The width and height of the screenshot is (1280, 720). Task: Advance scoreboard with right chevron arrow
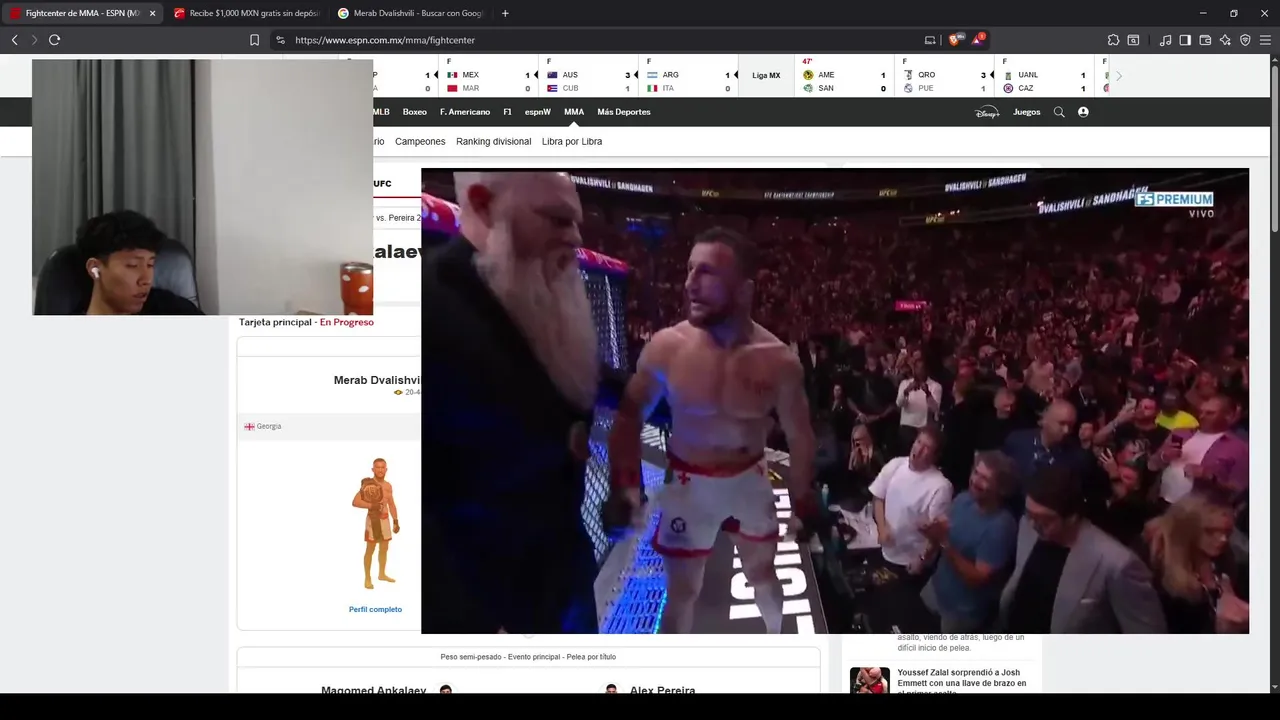pyautogui.click(x=1118, y=76)
